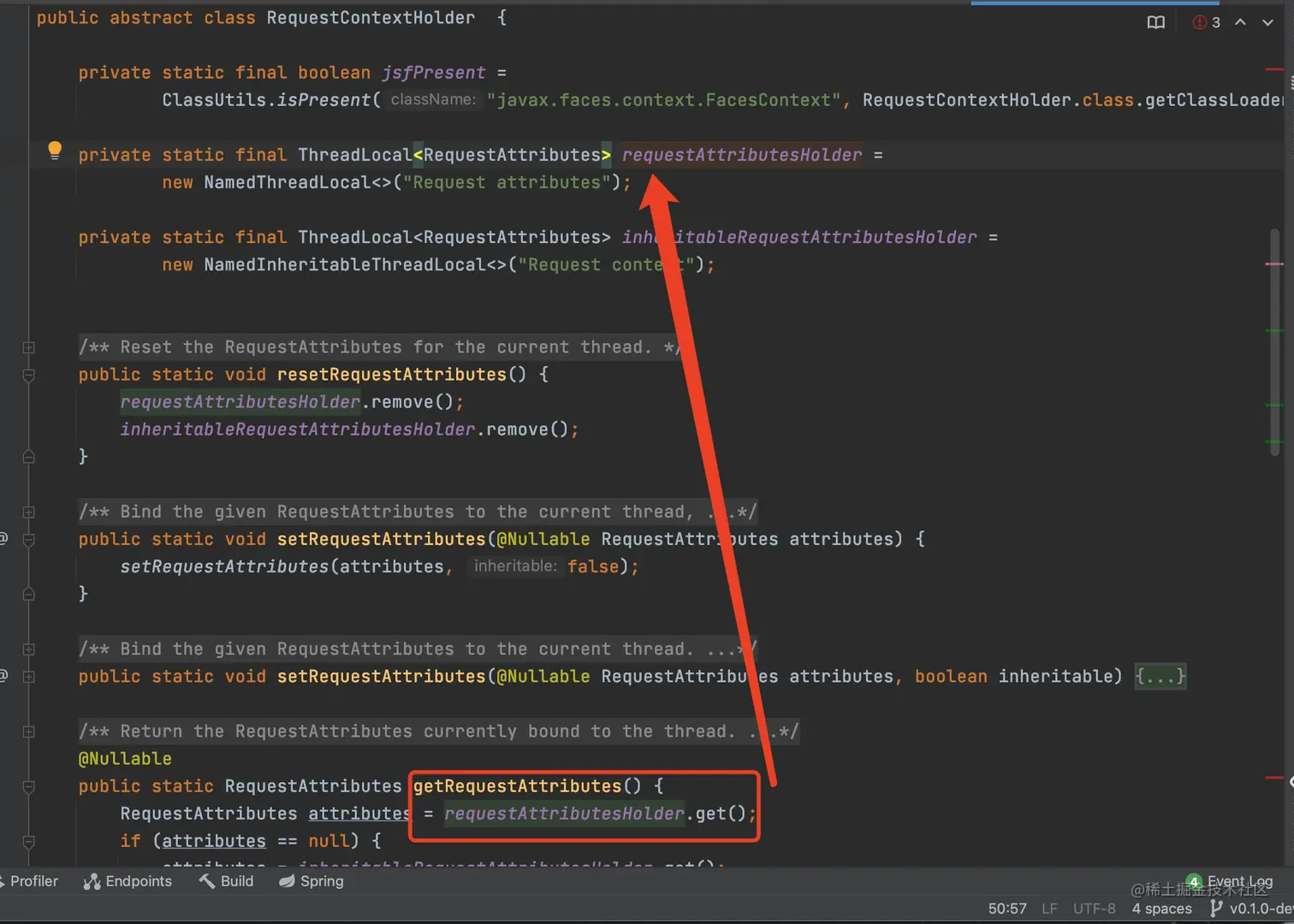Jump to previous highlighted error arrow

pyautogui.click(x=1240, y=22)
